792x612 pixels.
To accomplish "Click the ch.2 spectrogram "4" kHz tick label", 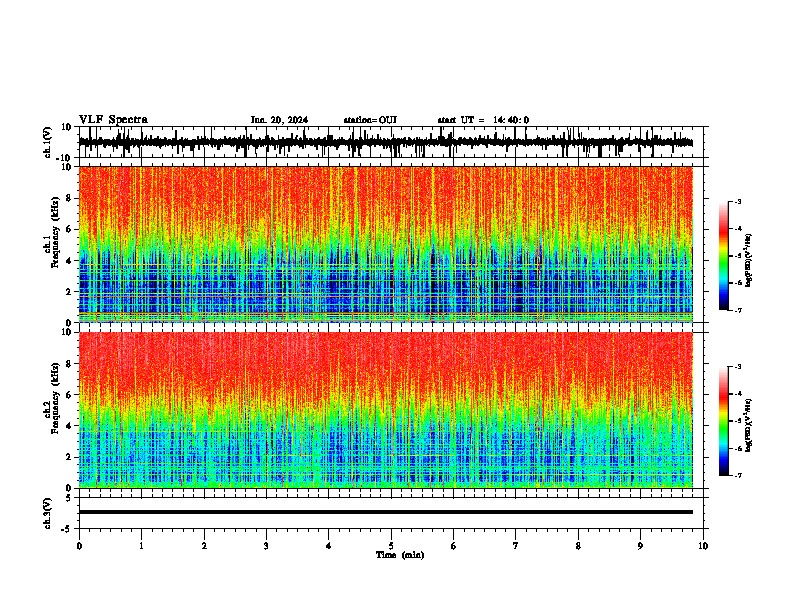I will click(69, 426).
